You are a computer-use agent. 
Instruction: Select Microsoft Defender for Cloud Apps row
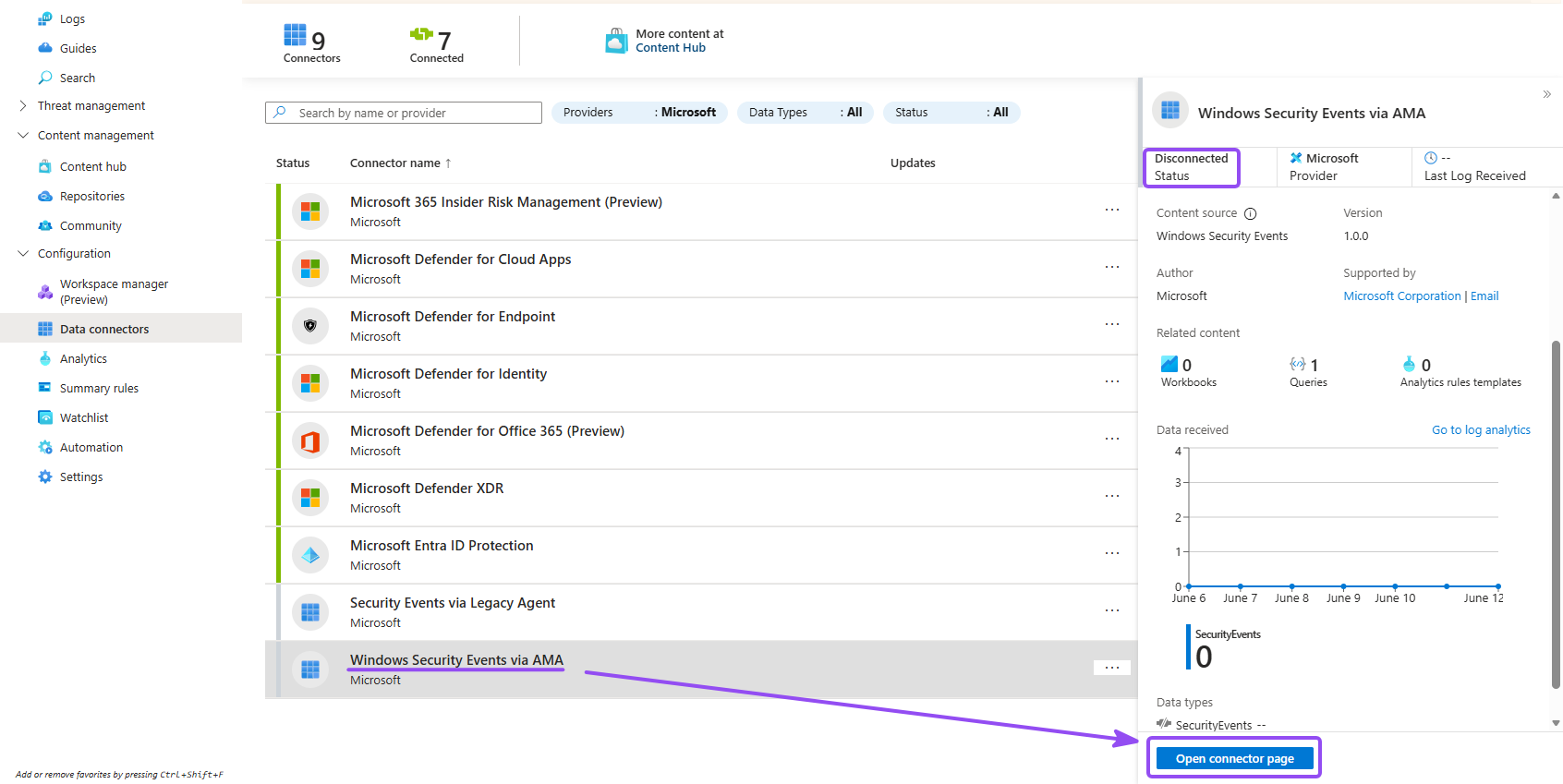coord(701,269)
